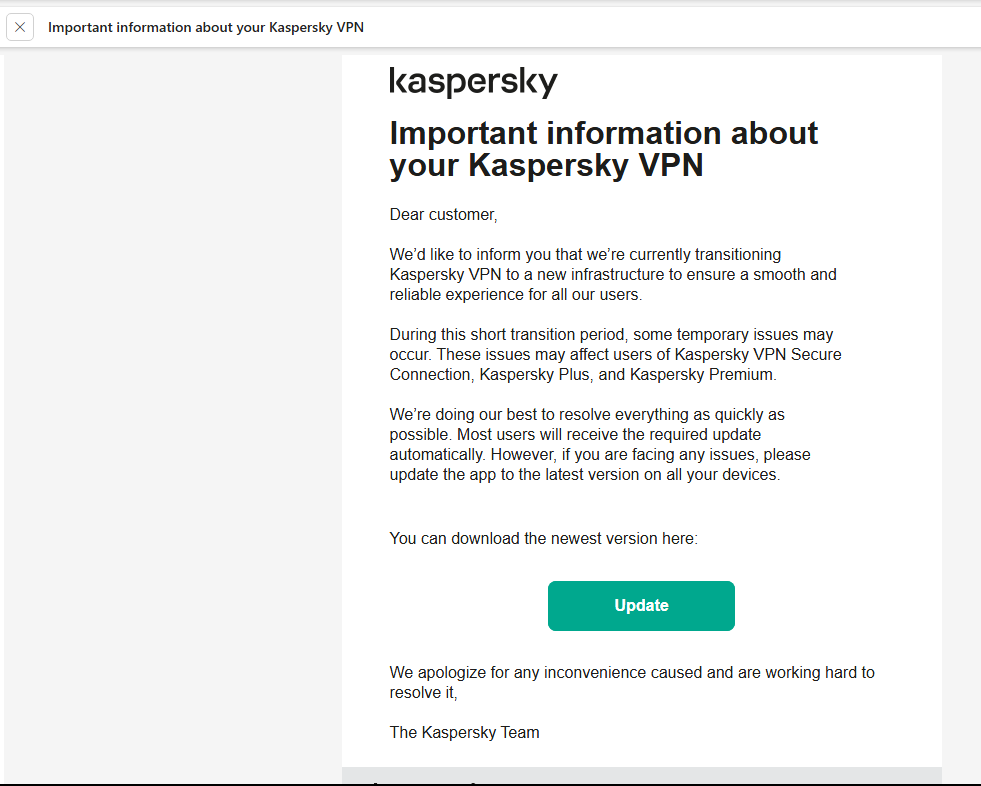This screenshot has height=786, width=981.
Task: Click the blank gray area left of the email
Action: [x=172, y=400]
